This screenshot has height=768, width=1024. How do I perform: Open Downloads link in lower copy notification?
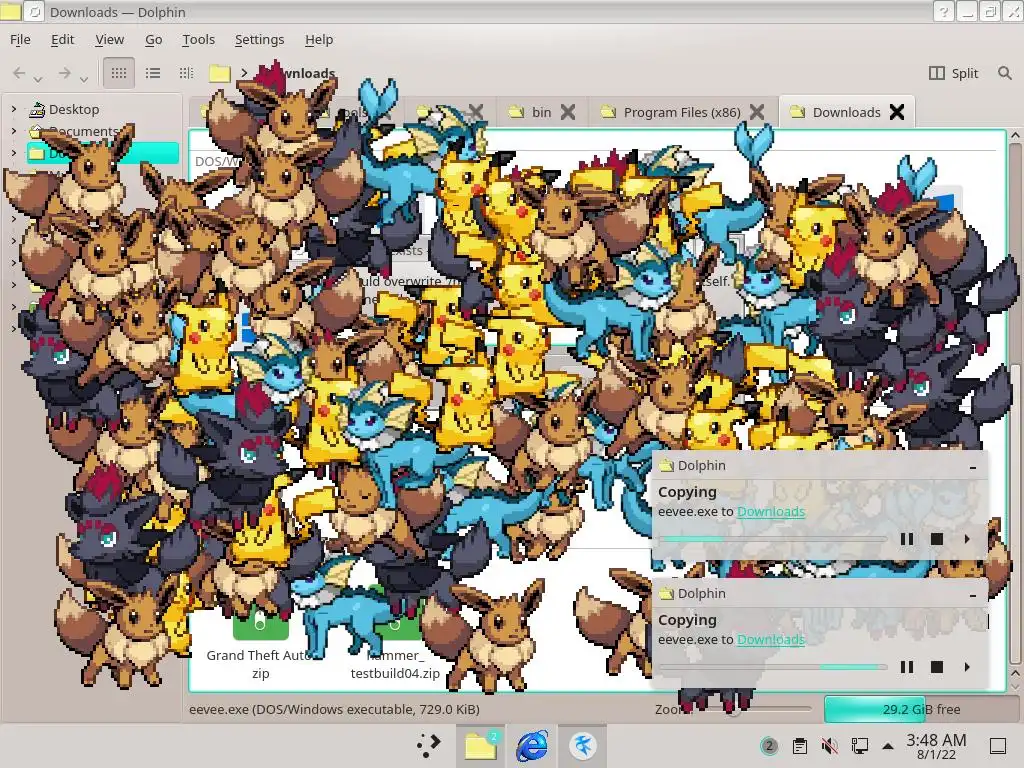771,639
